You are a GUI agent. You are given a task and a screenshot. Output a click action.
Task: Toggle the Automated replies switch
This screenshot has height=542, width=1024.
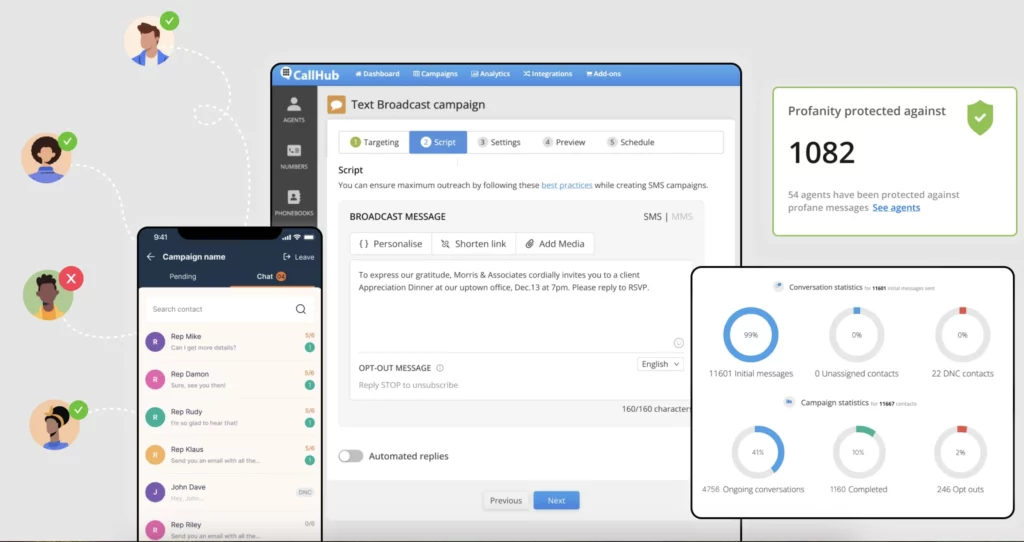point(351,456)
